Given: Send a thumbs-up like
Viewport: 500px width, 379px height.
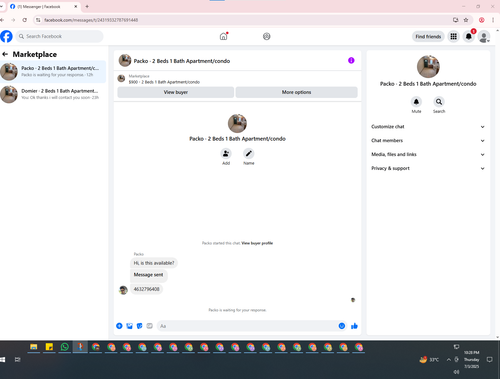Looking at the screenshot, I should [354, 326].
